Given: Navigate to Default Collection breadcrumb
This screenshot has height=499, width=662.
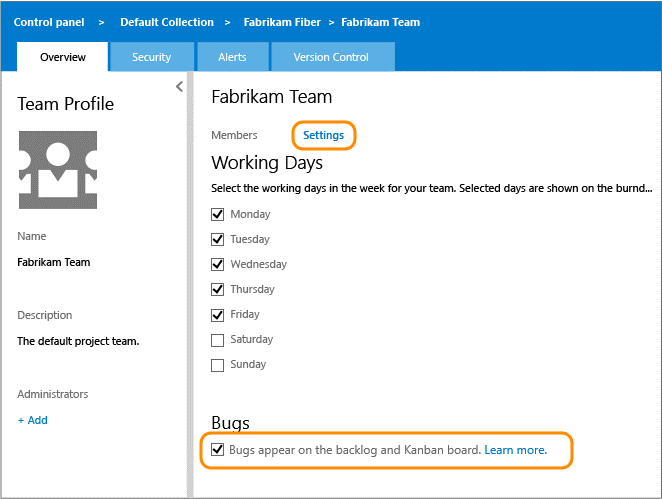Looking at the screenshot, I should pos(166,22).
